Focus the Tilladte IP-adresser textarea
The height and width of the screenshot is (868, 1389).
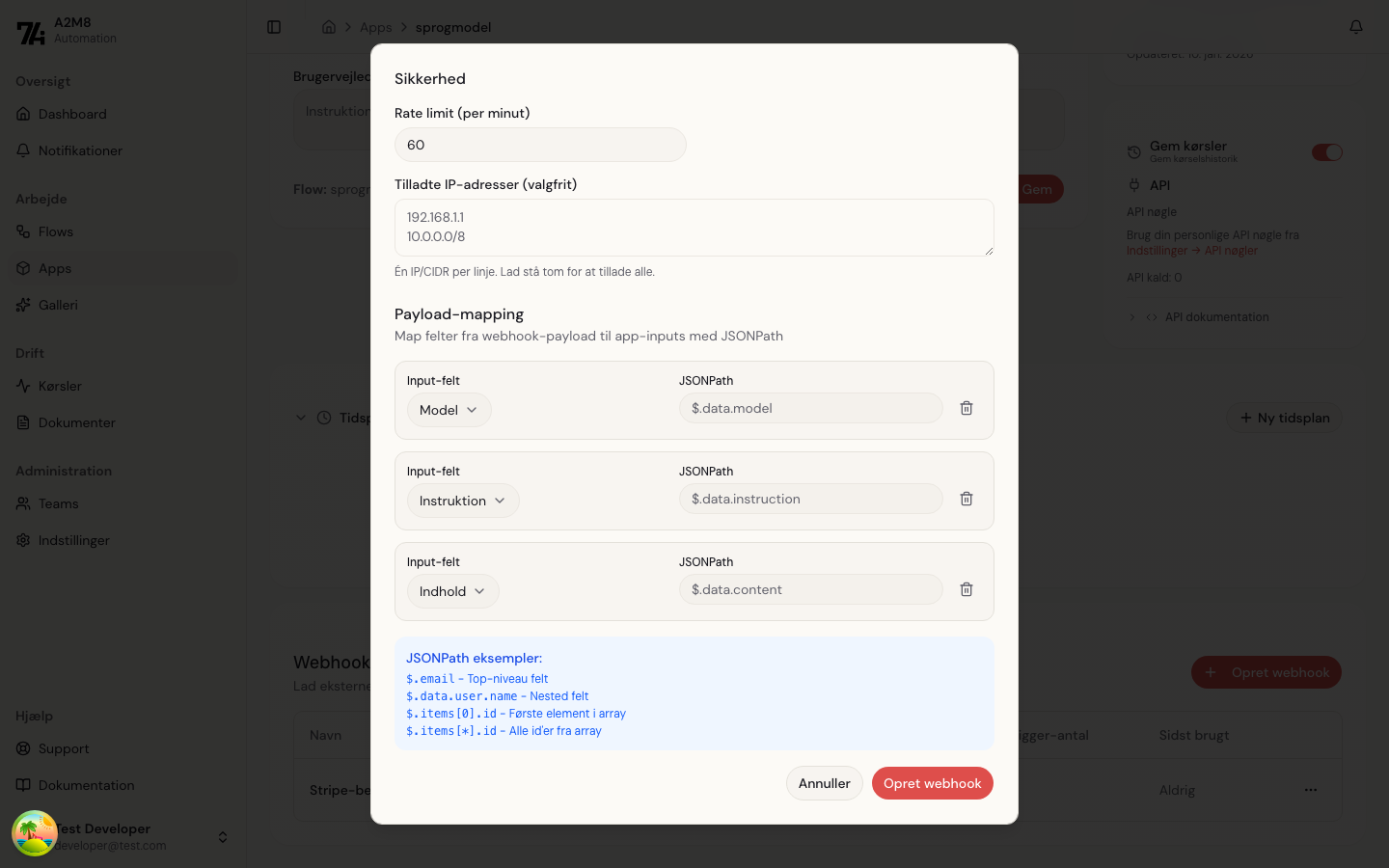[694, 228]
